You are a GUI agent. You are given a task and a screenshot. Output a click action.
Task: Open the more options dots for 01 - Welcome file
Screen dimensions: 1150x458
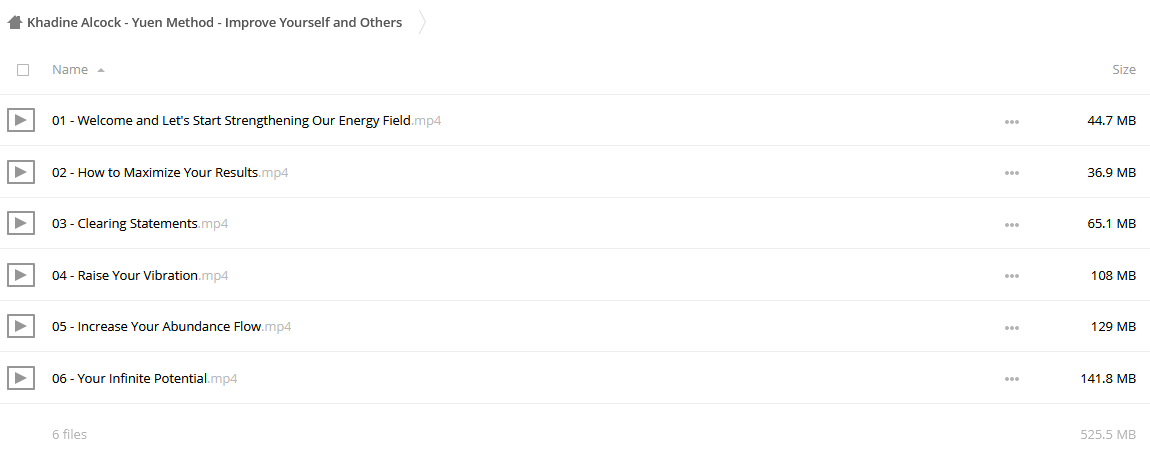coord(1011,122)
